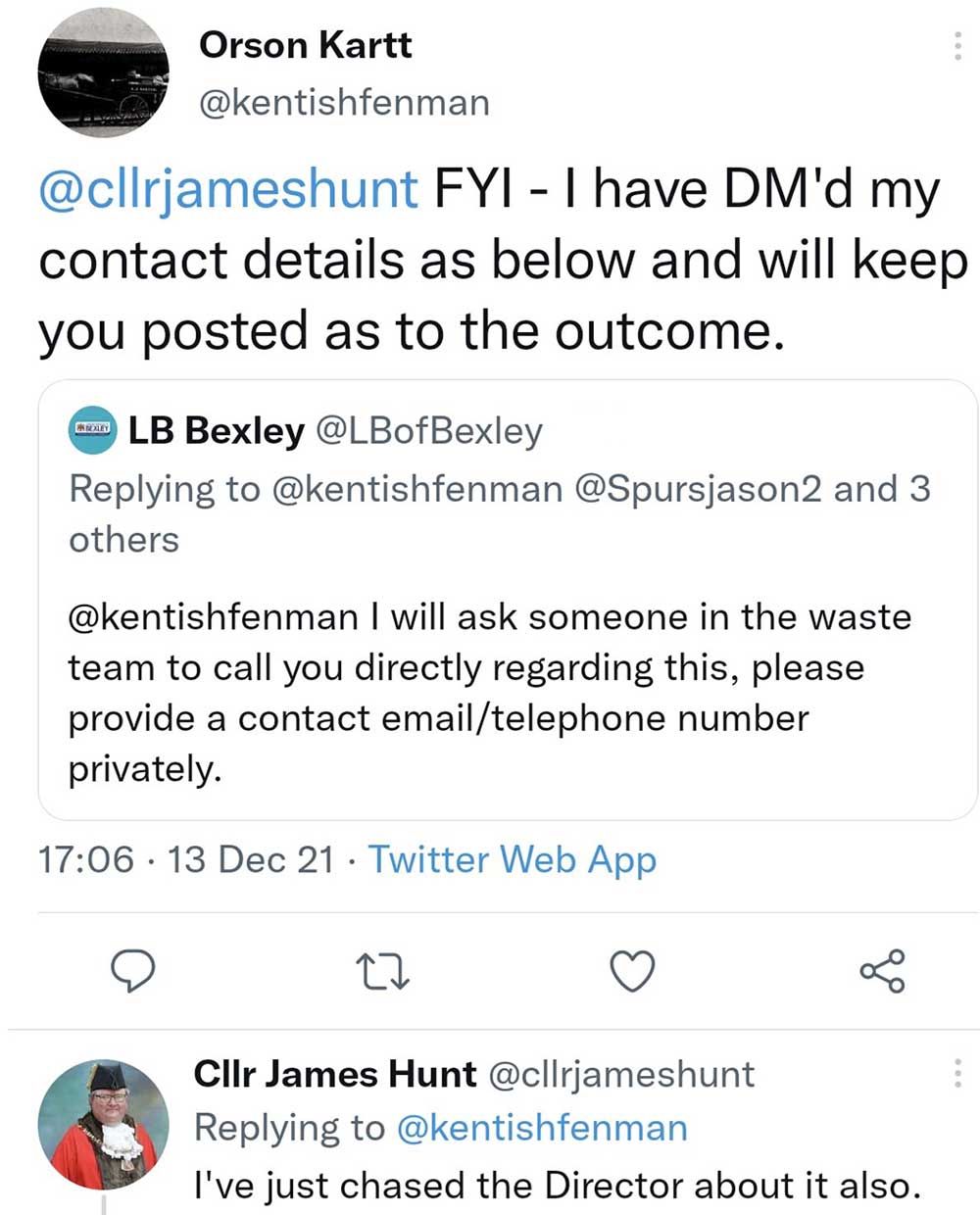Click the LB Bexley account name
The height and width of the screenshot is (1215, 980).
[216, 430]
